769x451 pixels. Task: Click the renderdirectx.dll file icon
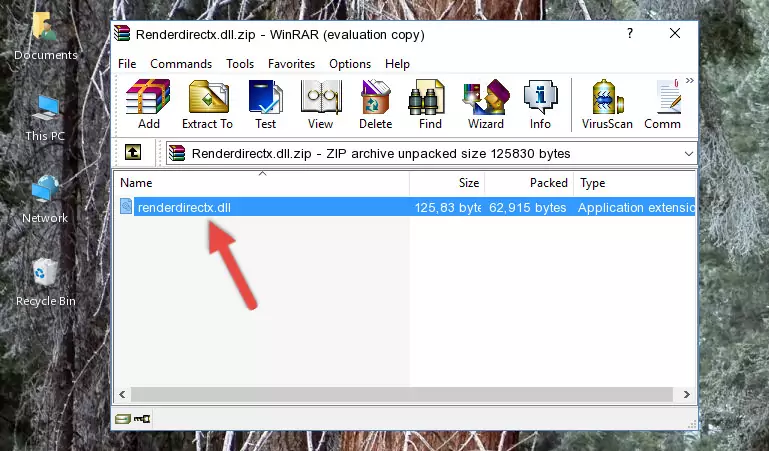click(126, 207)
